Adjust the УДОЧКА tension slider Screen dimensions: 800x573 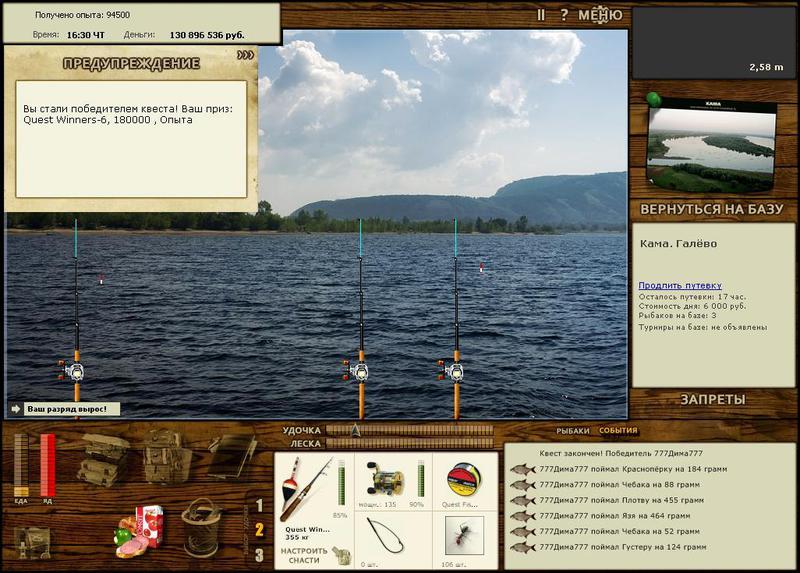(410, 430)
